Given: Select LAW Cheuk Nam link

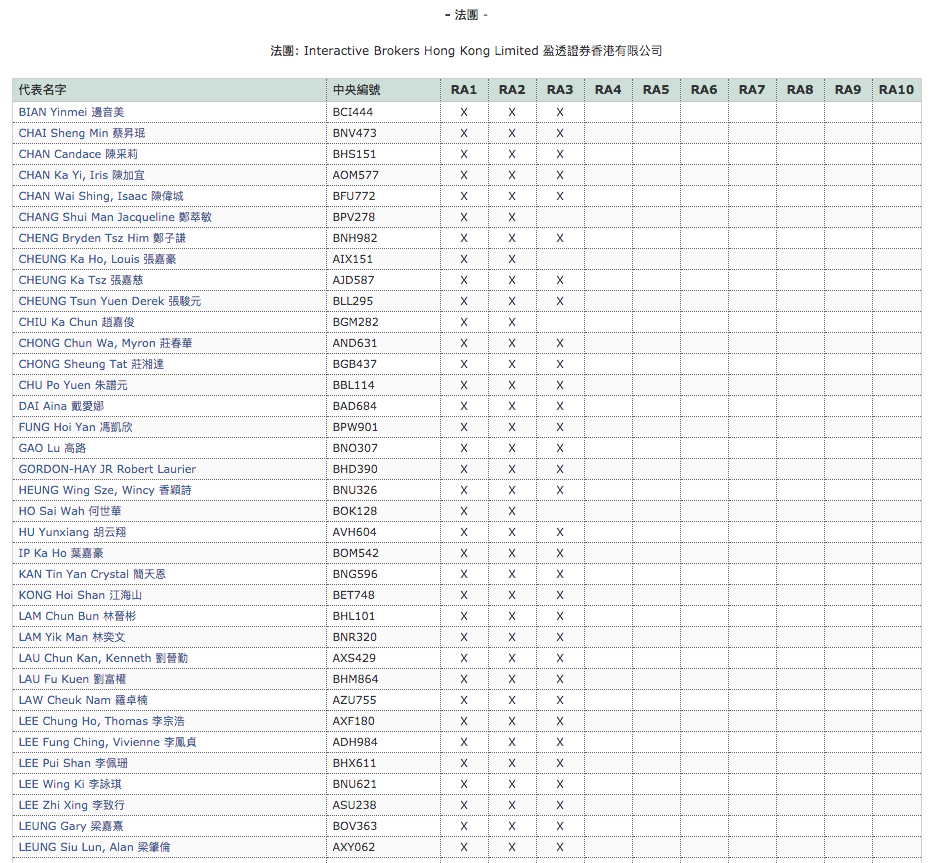Looking at the screenshot, I should [x=83, y=699].
